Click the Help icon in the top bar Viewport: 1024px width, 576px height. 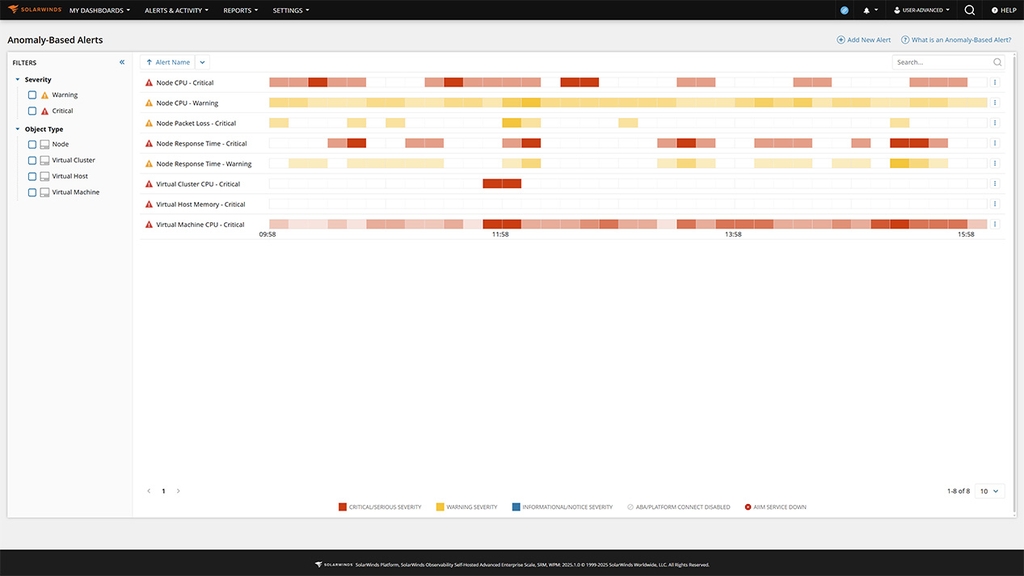click(999, 9)
